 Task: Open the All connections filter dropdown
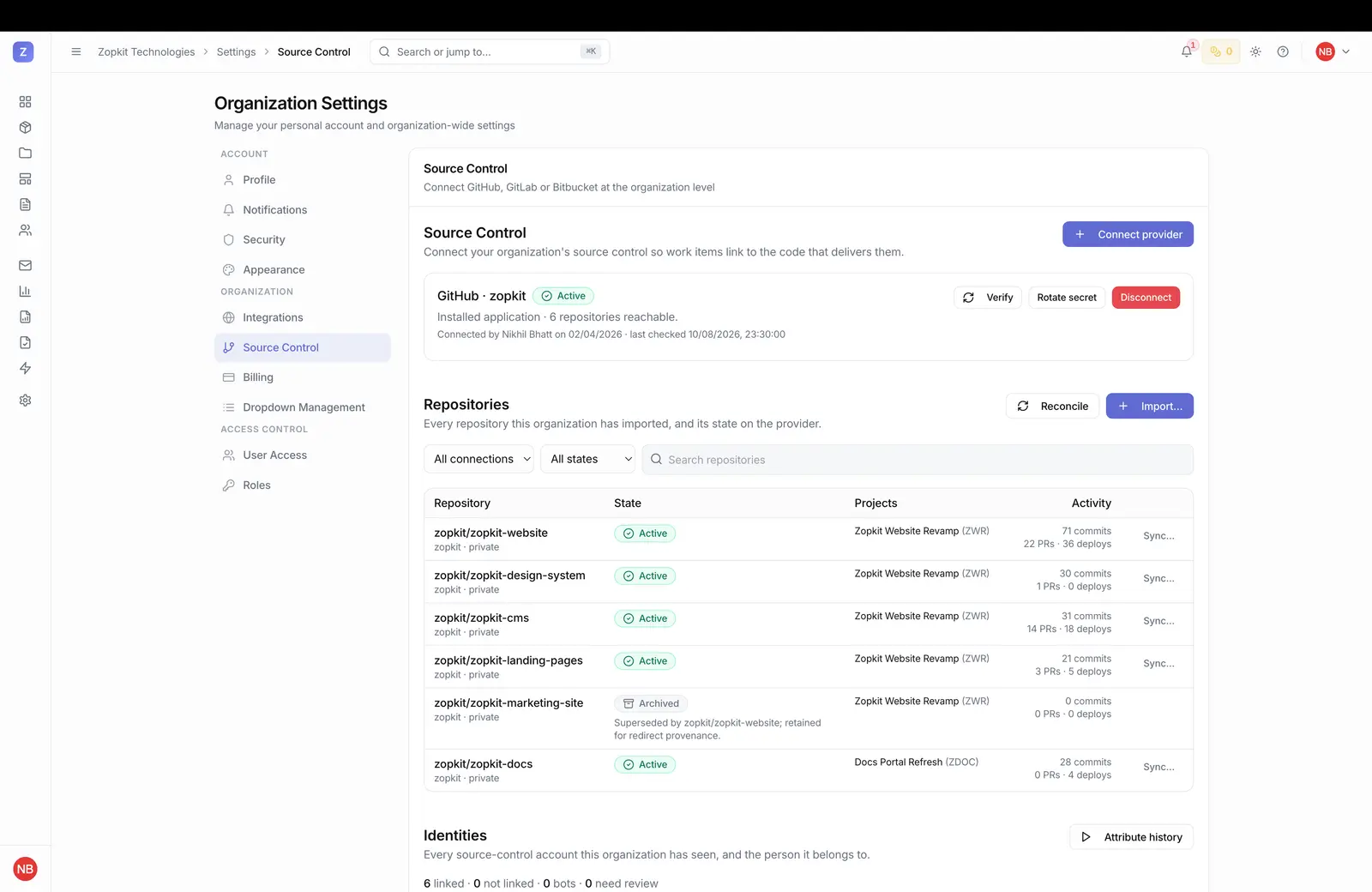pos(478,460)
